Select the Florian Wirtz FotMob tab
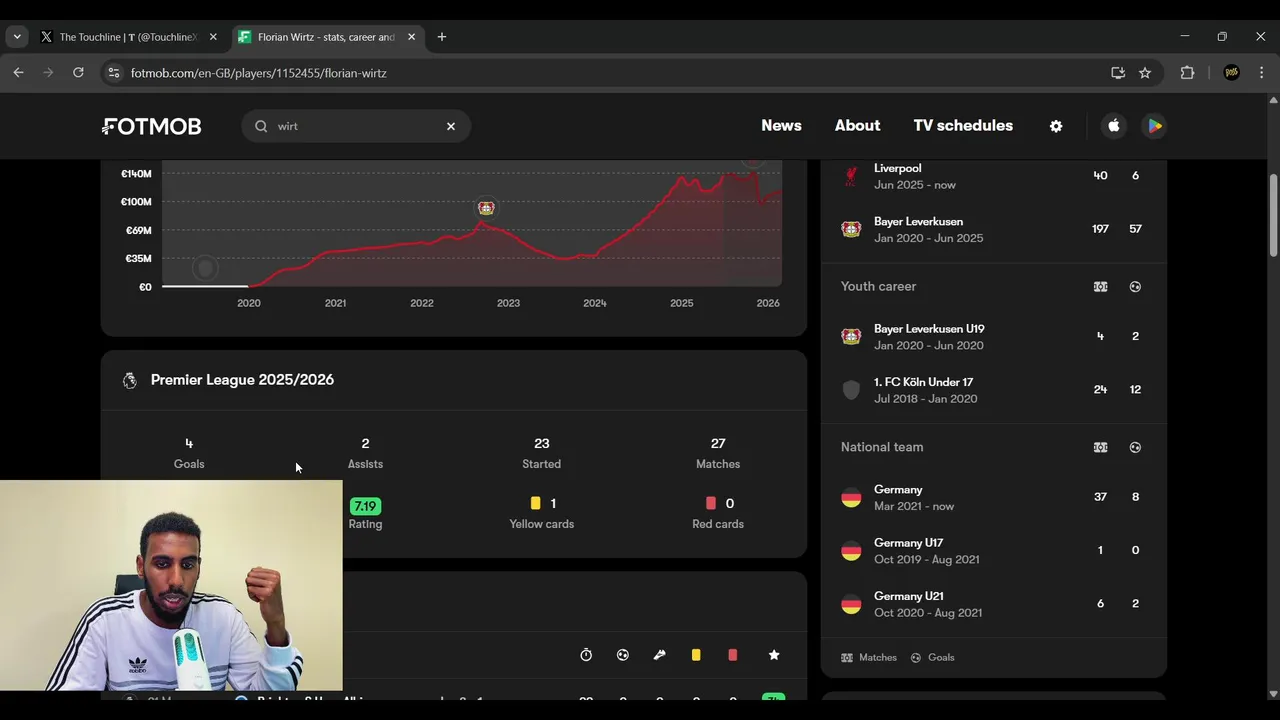This screenshot has width=1280, height=720. click(x=326, y=37)
